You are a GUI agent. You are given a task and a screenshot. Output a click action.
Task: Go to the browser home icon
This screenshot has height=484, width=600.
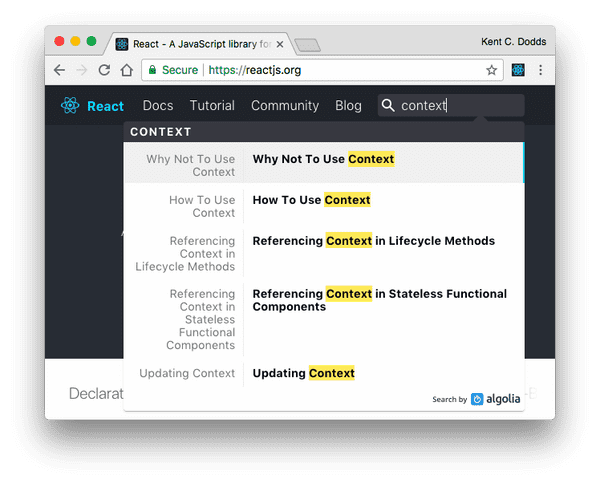pyautogui.click(x=126, y=70)
